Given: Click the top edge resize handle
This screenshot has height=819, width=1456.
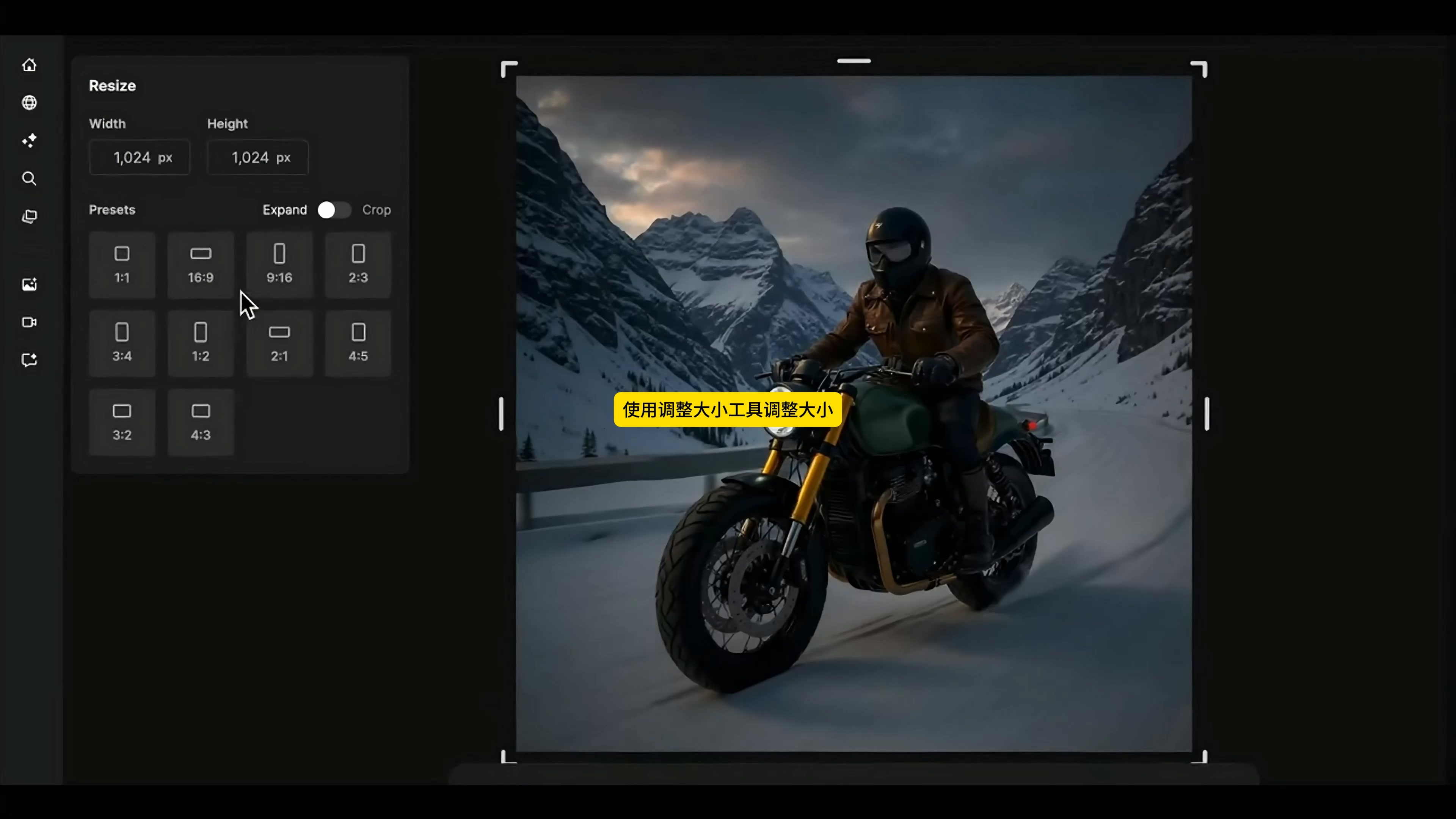Looking at the screenshot, I should [x=854, y=61].
